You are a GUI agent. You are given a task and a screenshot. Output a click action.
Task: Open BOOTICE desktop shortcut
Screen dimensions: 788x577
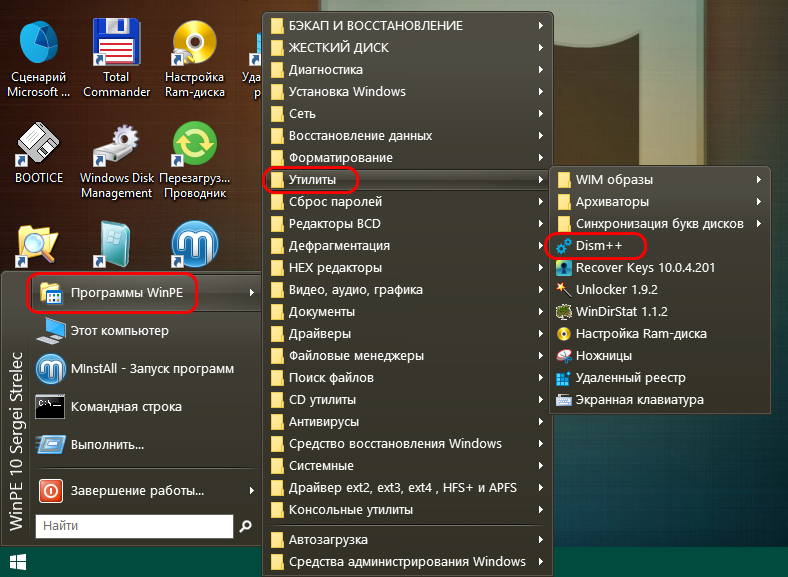coord(39,153)
